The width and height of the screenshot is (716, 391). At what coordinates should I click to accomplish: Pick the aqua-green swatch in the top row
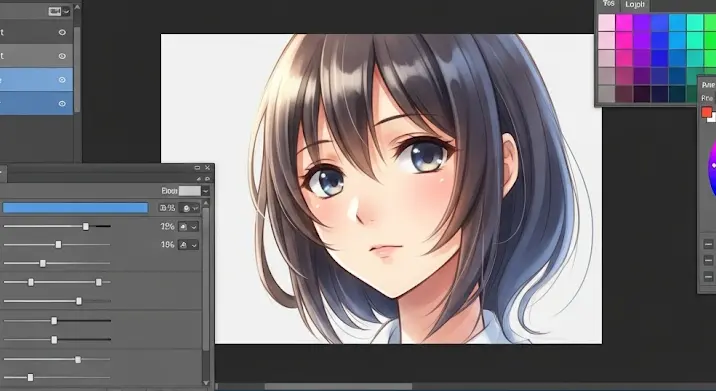695,22
